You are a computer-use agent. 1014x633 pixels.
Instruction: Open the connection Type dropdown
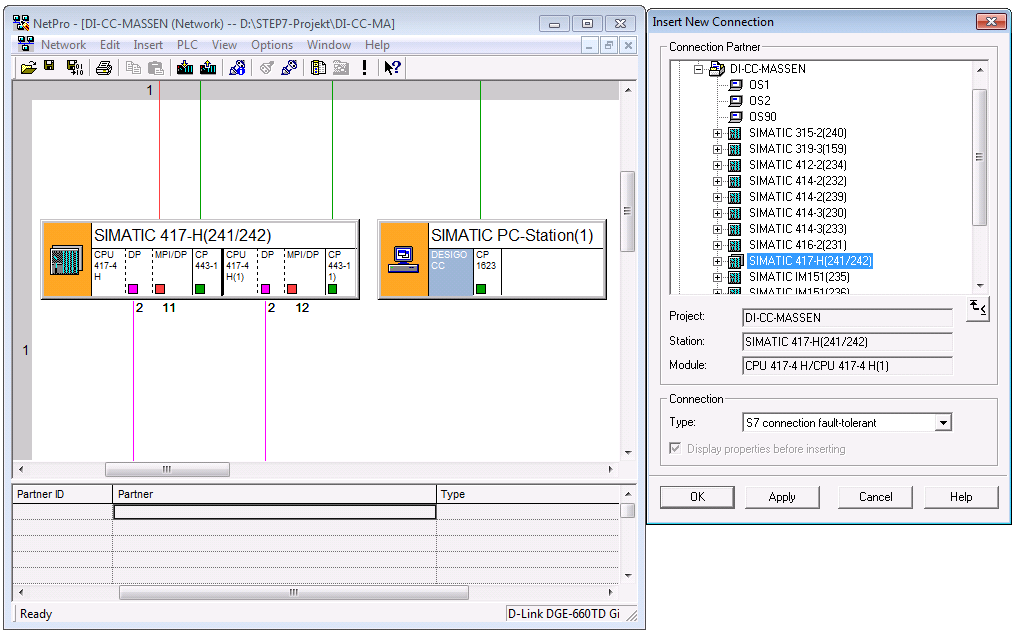[x=942, y=423]
